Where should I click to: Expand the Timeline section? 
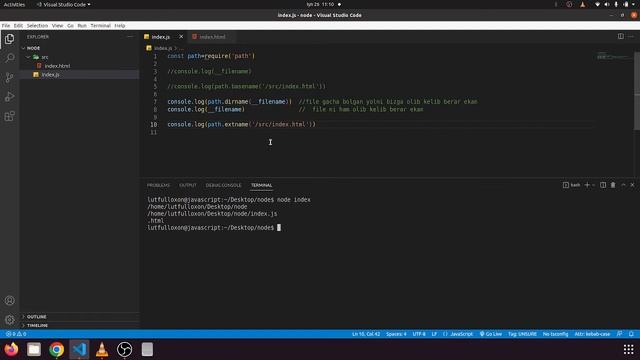80,325
